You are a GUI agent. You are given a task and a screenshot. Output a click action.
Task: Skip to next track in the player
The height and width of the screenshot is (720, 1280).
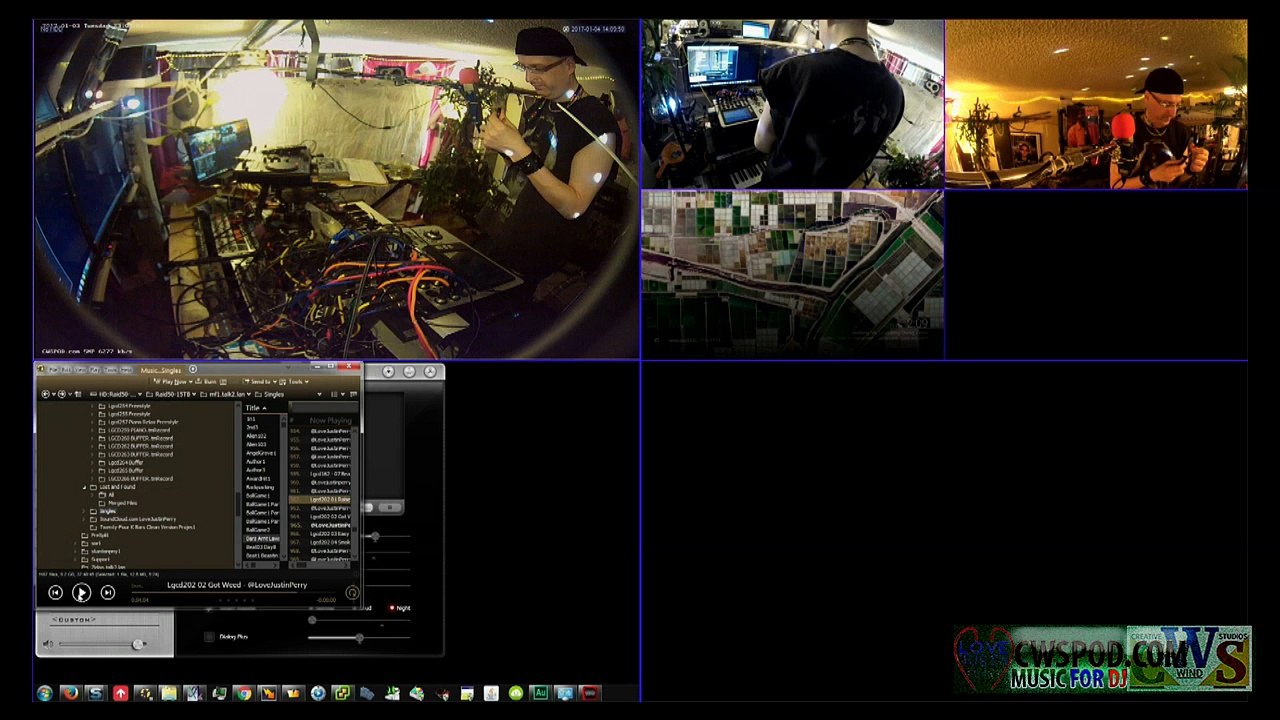tap(108, 593)
